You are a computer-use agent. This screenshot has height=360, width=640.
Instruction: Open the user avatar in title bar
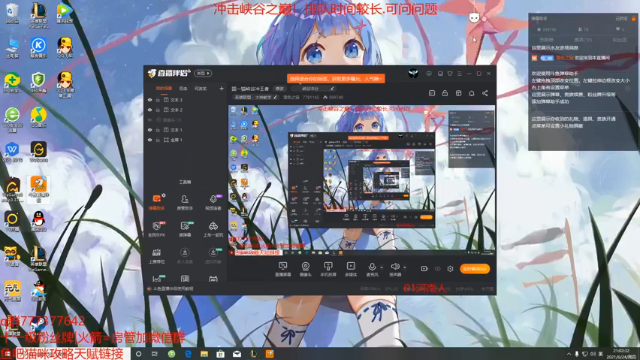pyautogui.click(x=413, y=73)
